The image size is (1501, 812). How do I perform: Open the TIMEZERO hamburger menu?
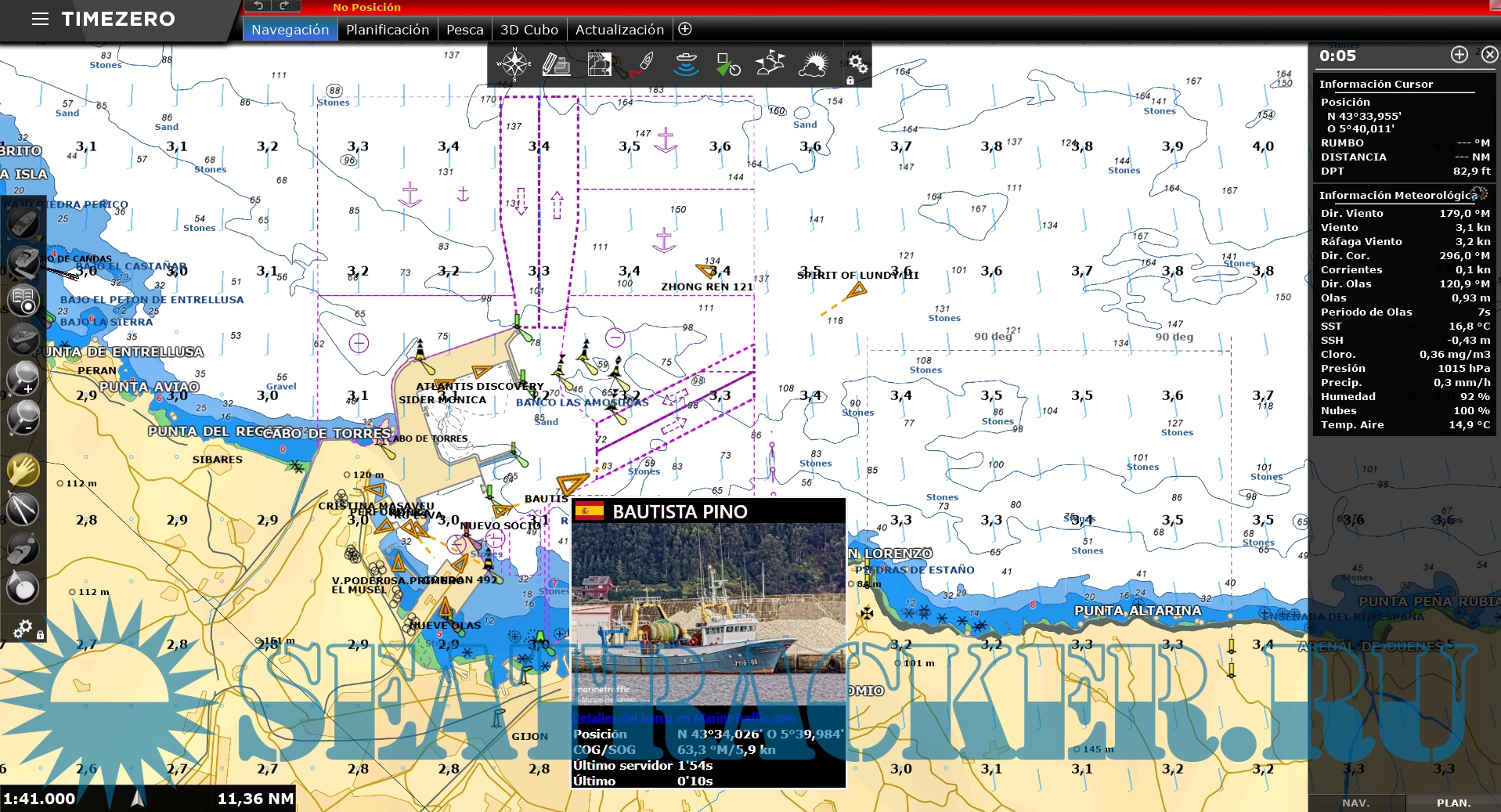coord(40,19)
